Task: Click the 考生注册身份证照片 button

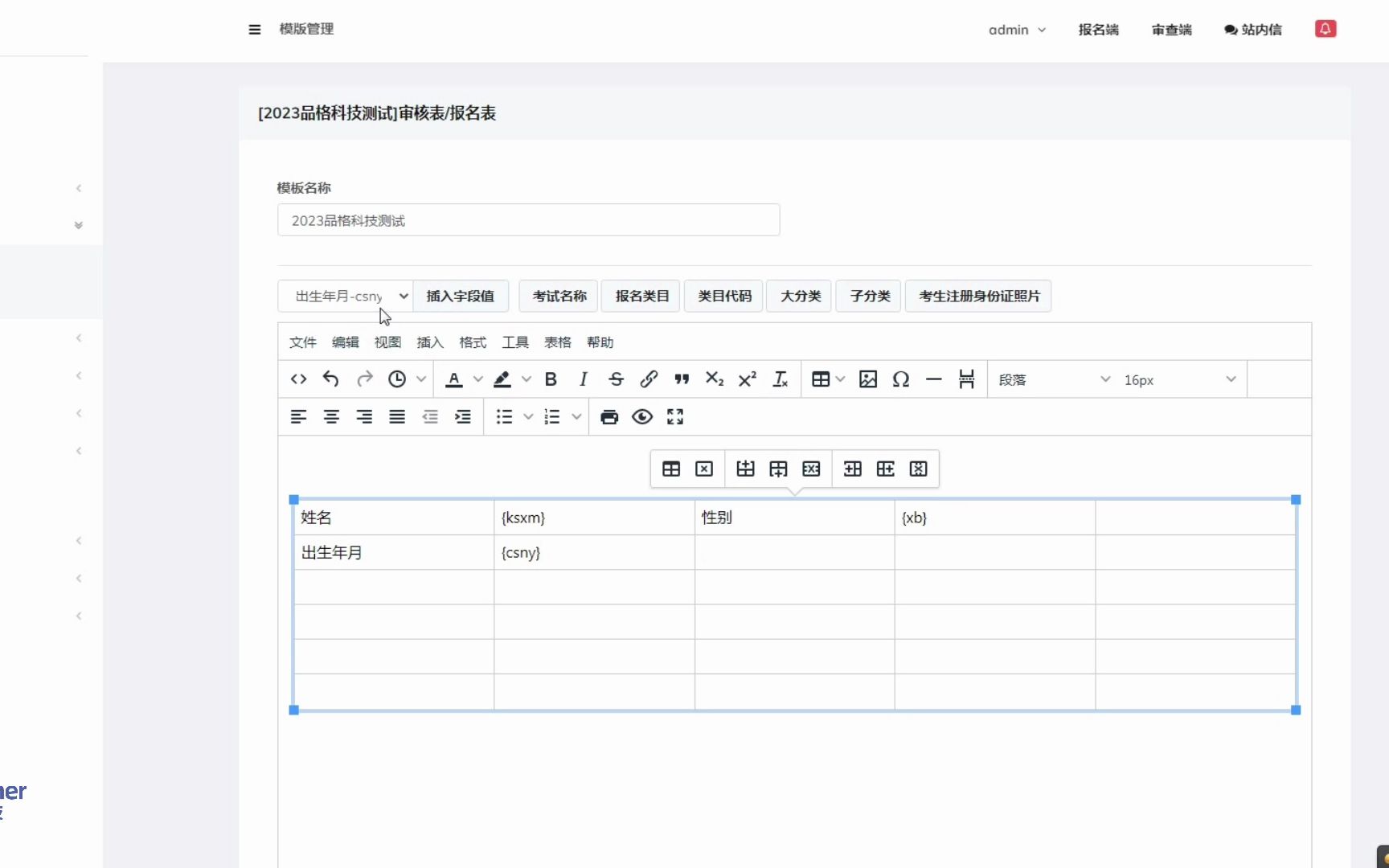Action: [979, 296]
